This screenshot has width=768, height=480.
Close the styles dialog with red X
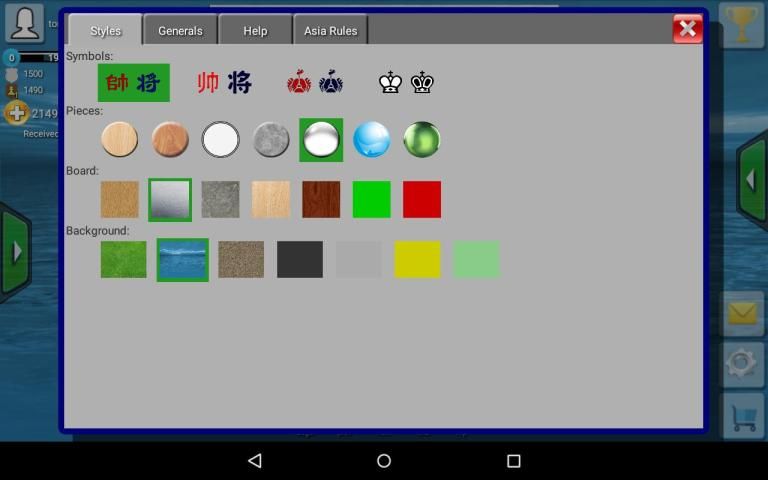(687, 29)
